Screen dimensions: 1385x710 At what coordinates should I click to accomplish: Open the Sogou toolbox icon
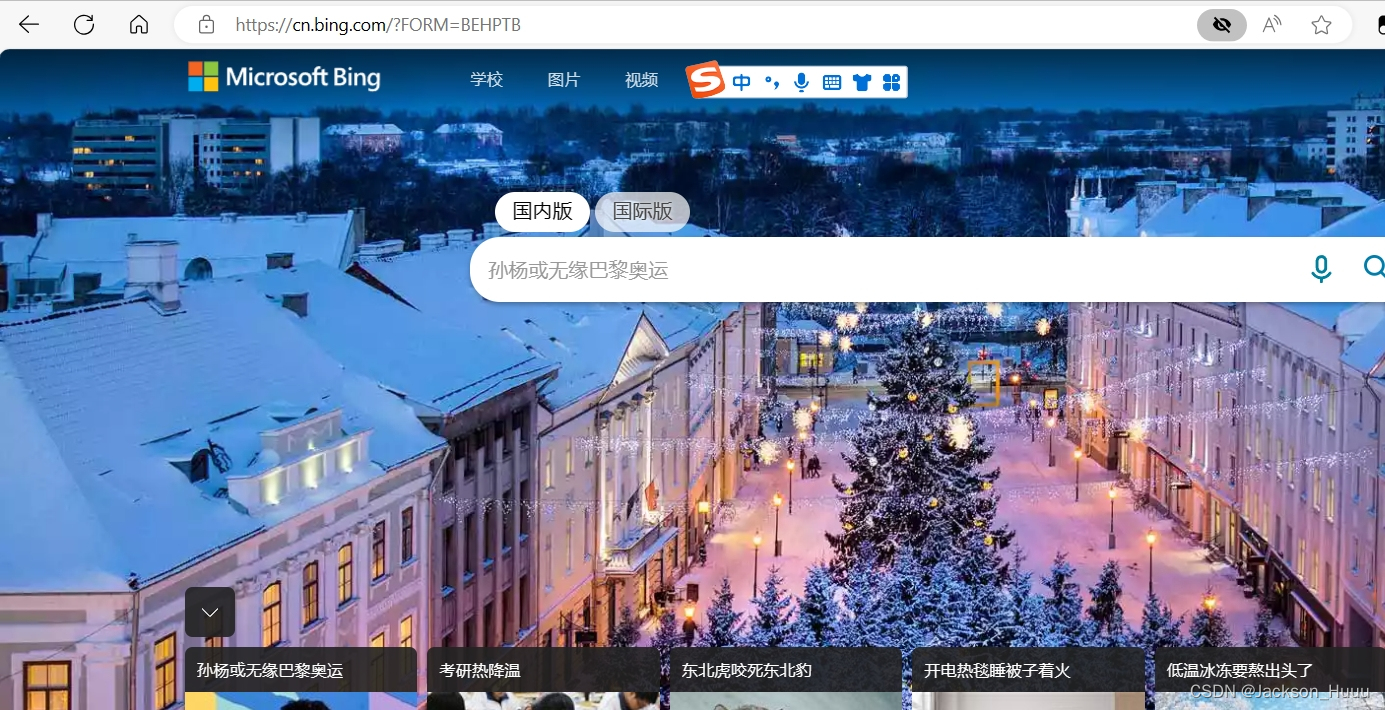[890, 82]
